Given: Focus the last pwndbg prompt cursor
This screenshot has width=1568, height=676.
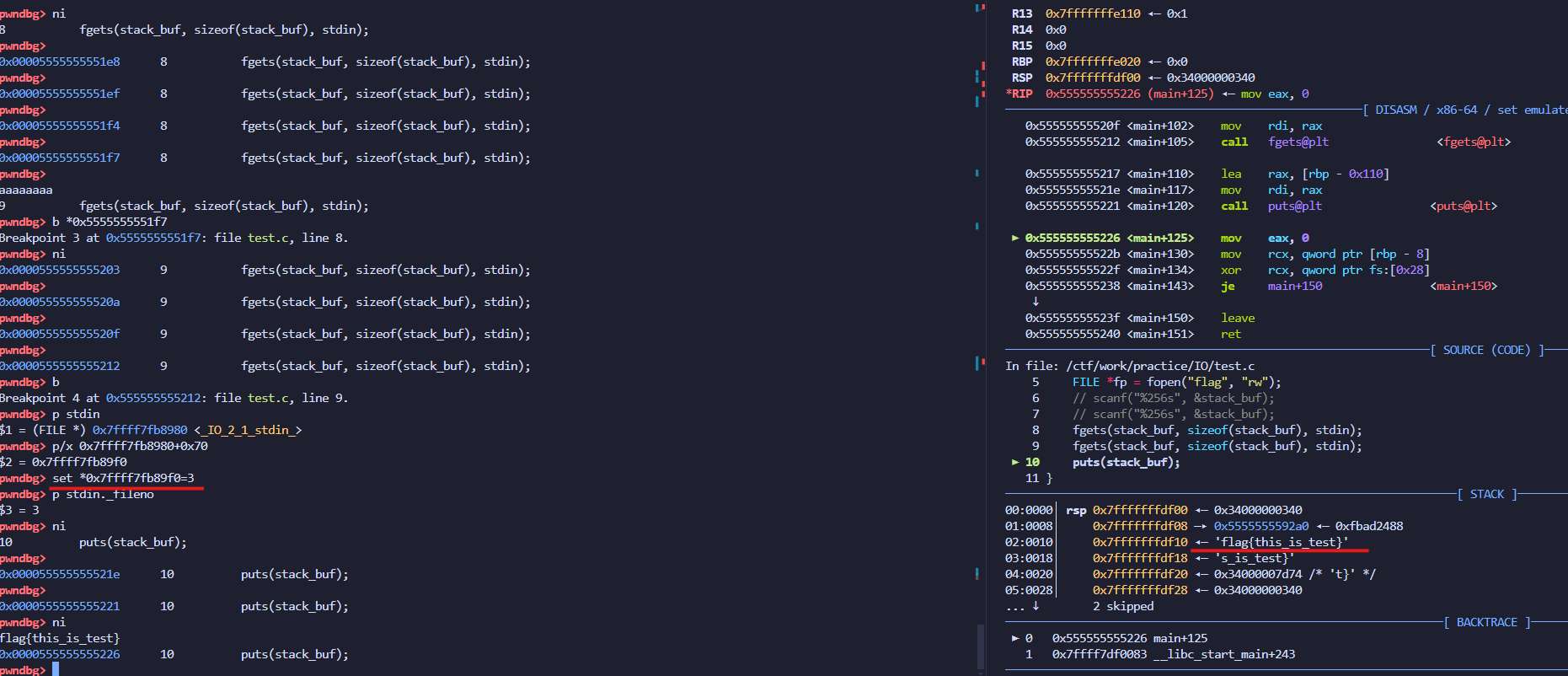Looking at the screenshot, I should coord(56,669).
